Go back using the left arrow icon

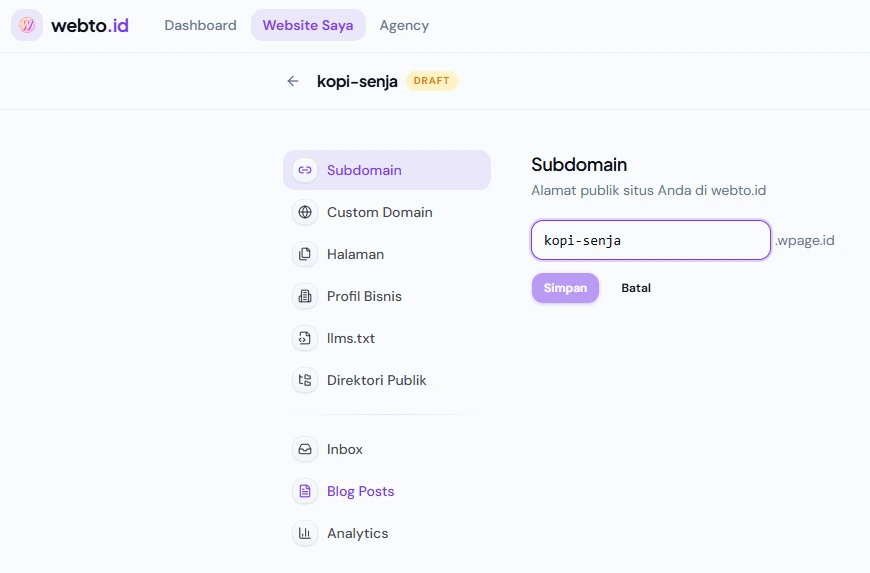(293, 81)
